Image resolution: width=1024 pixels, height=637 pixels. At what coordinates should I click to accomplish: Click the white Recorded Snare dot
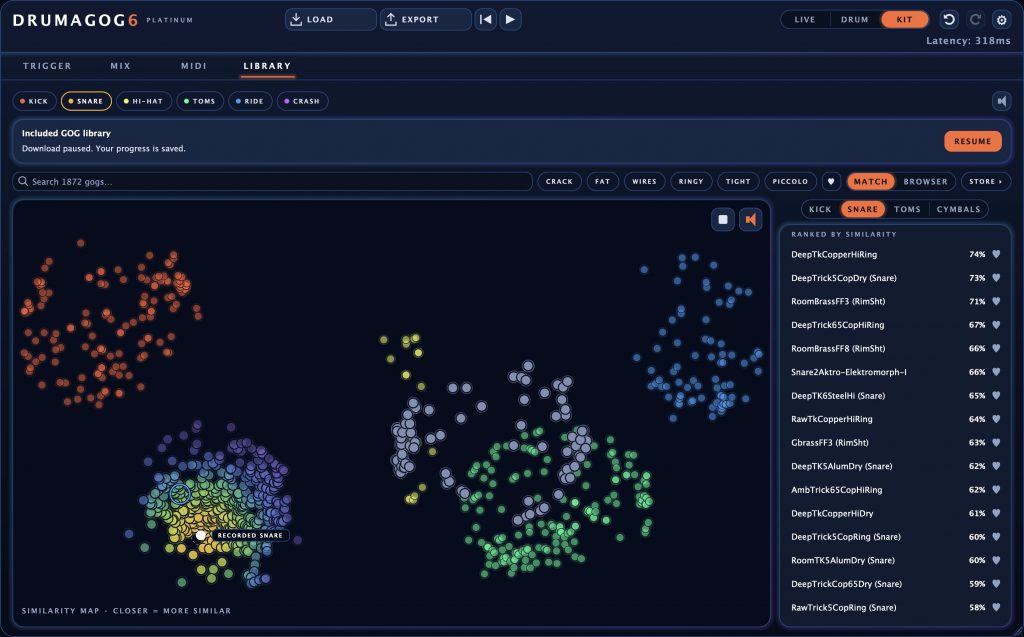200,535
